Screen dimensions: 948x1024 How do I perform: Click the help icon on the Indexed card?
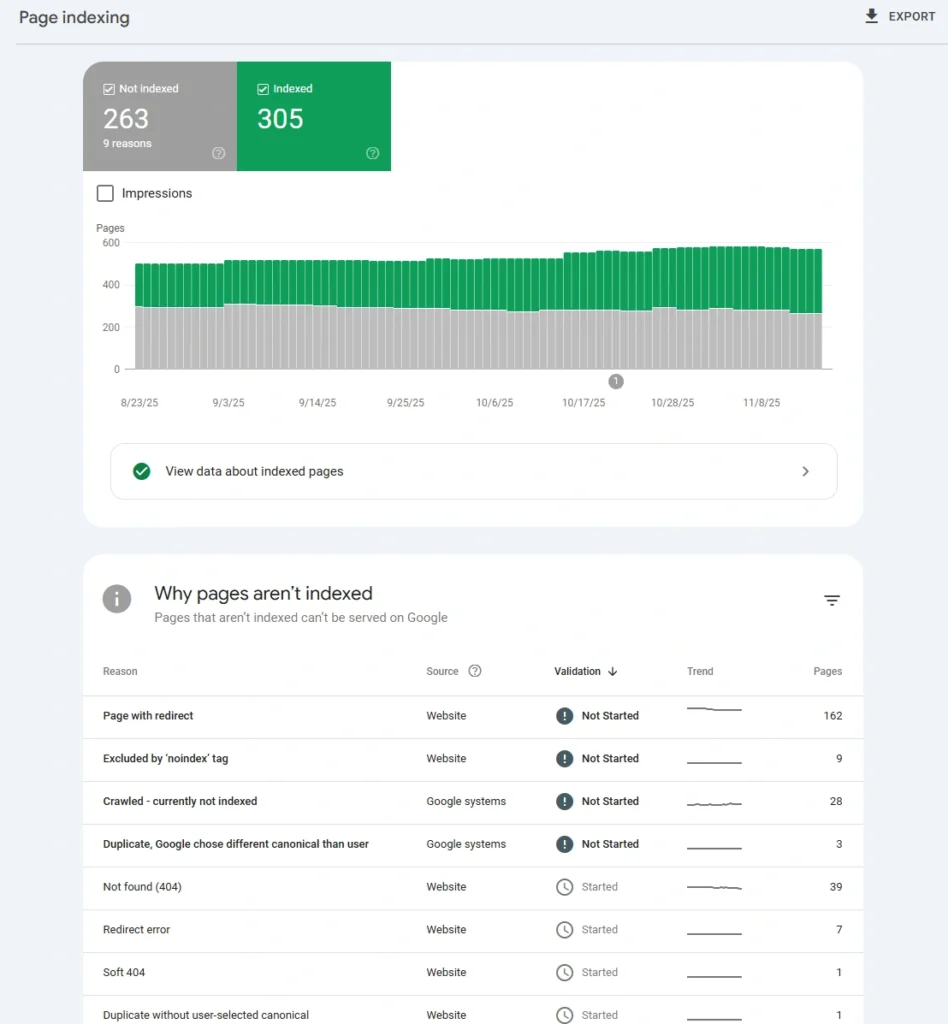tap(373, 153)
